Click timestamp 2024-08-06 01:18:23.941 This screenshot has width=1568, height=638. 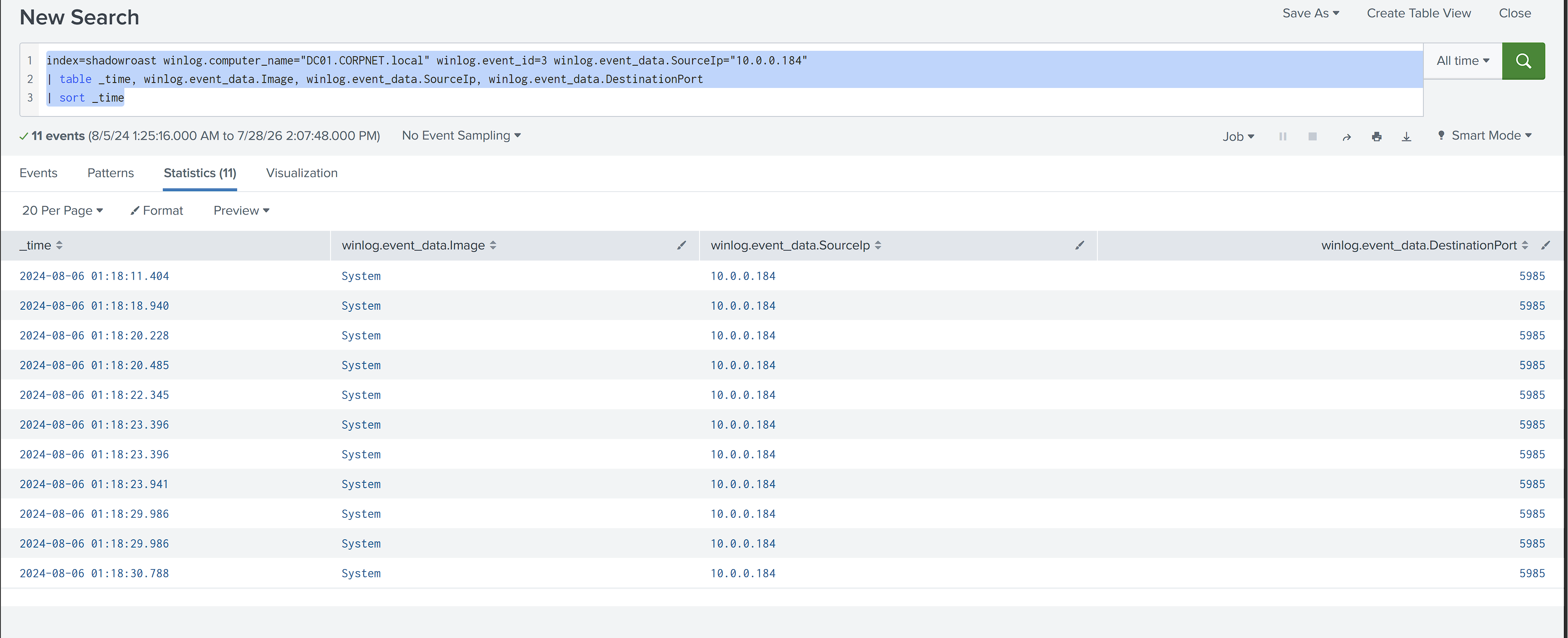tap(94, 485)
